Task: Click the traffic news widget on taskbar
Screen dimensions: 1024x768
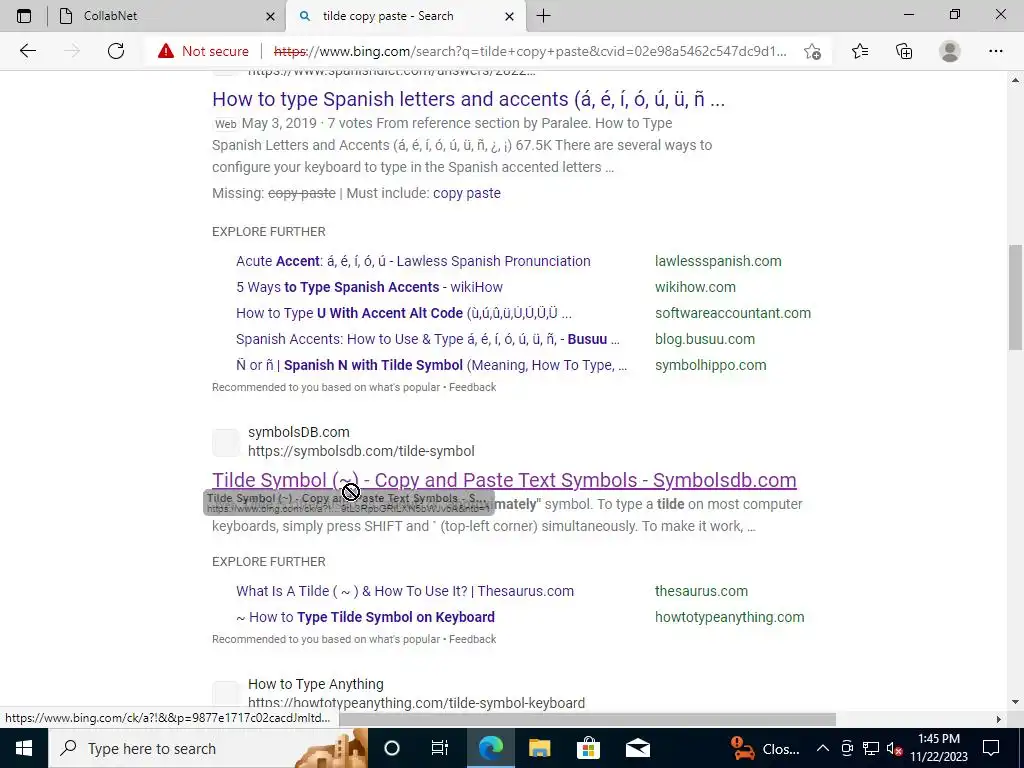Action: coord(765,748)
